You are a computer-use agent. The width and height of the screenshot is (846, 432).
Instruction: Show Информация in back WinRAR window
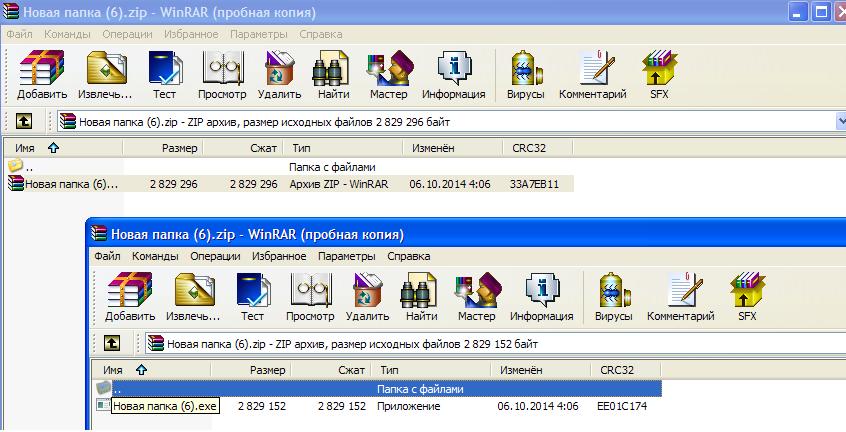pos(454,74)
